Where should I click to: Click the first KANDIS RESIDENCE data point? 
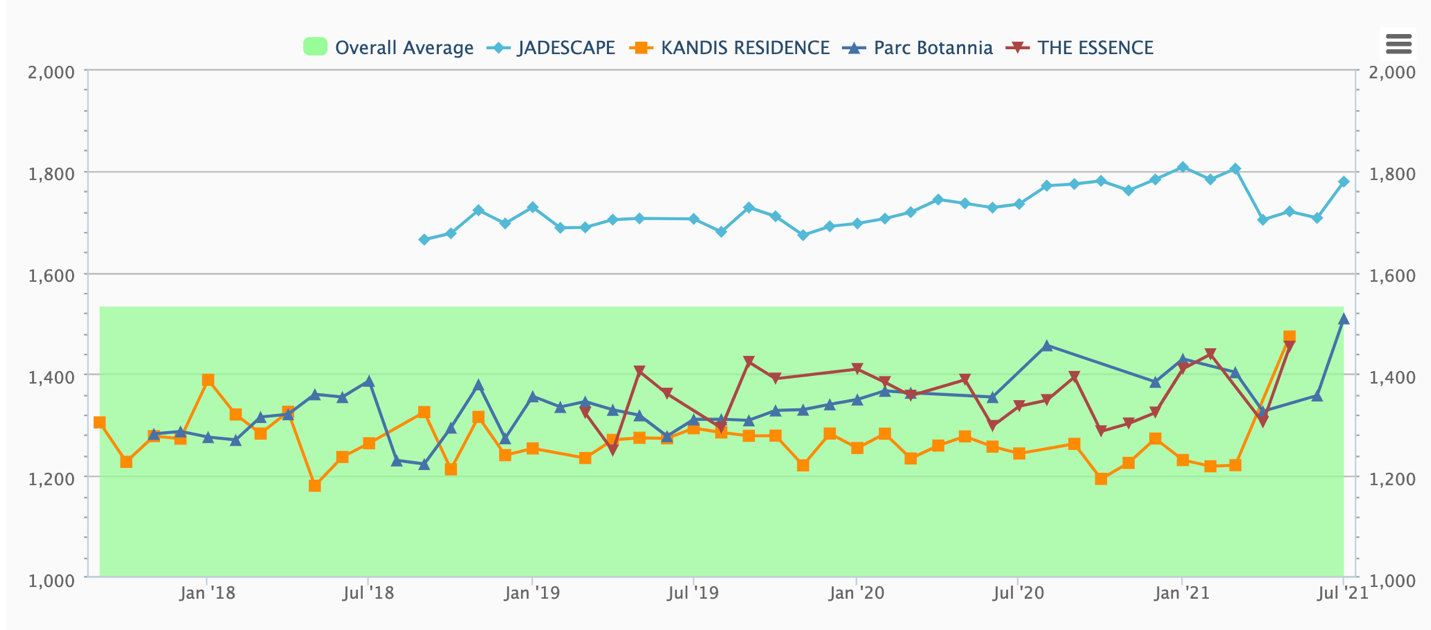click(99, 422)
